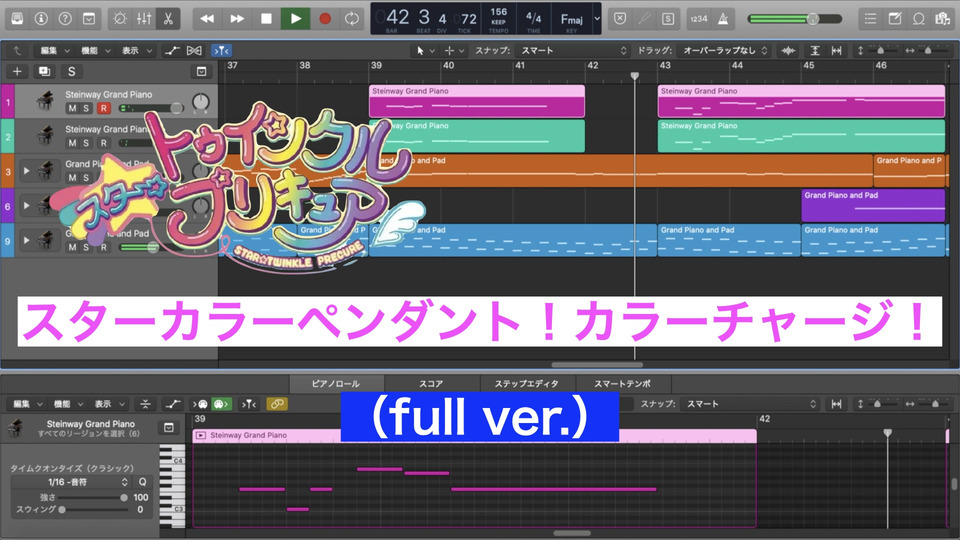The height and width of the screenshot is (540, 960).
Task: Open tracks area 表示 menu
Action: tap(137, 51)
